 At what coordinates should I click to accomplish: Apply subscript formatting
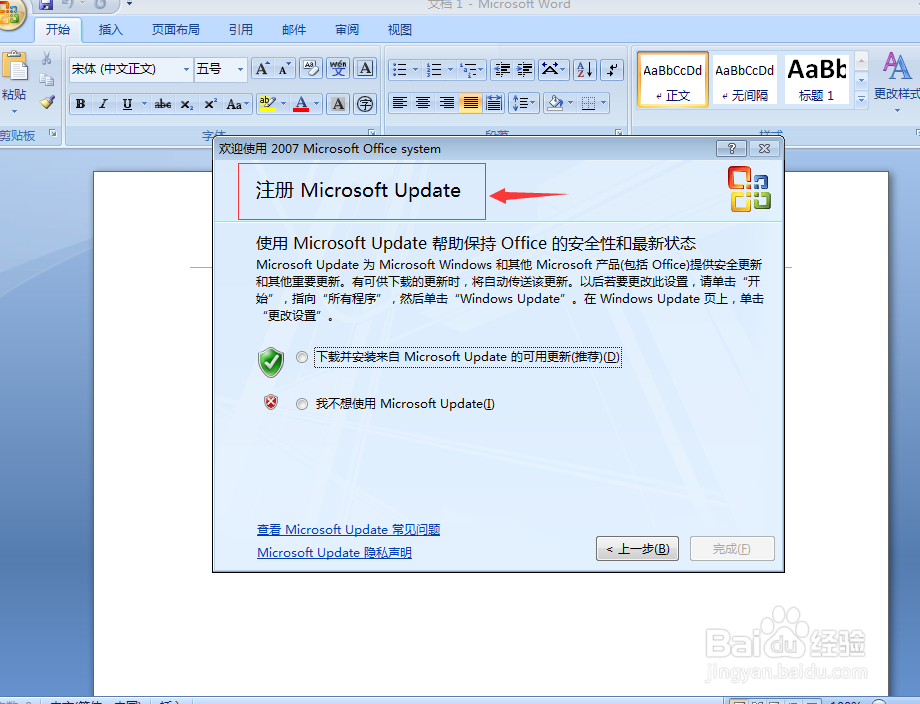click(187, 104)
